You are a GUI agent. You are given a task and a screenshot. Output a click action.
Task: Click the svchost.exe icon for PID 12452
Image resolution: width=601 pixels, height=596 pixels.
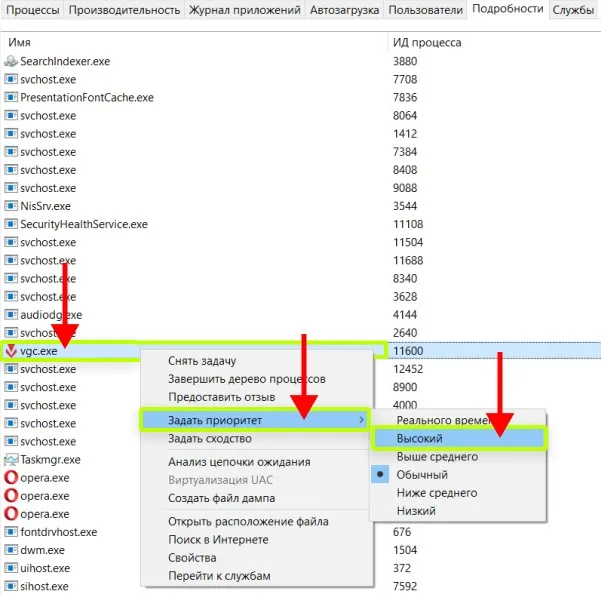11,369
